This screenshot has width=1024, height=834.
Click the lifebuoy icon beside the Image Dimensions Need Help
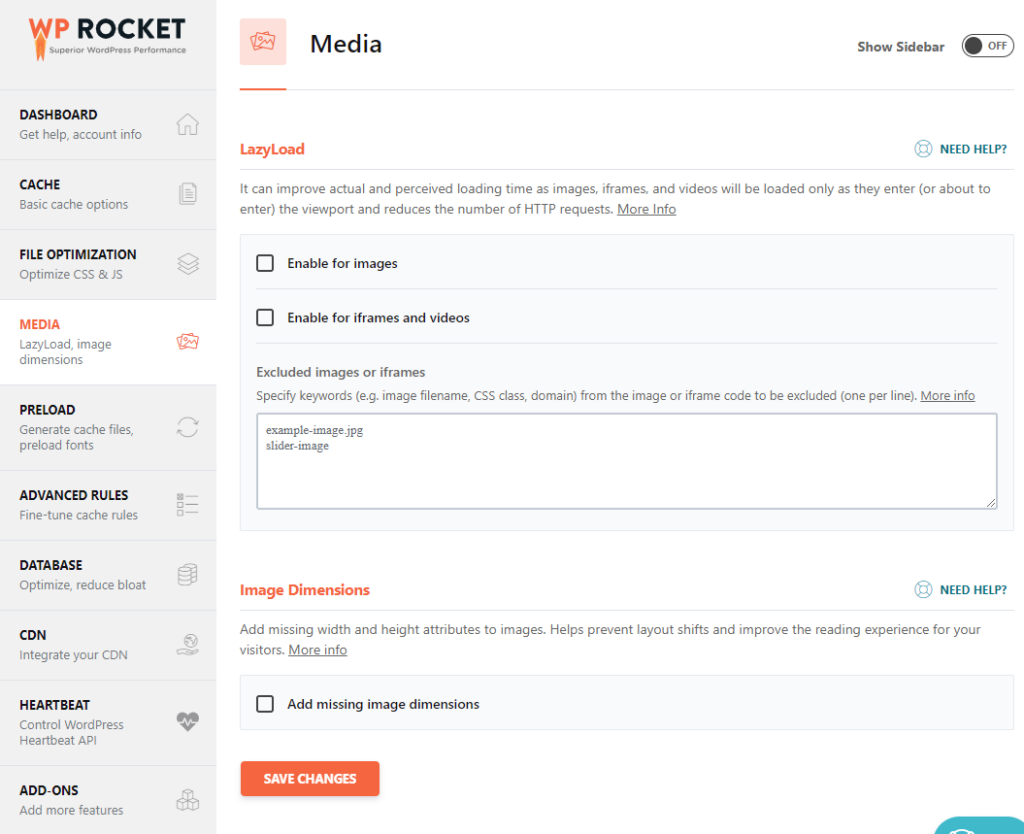(x=923, y=590)
